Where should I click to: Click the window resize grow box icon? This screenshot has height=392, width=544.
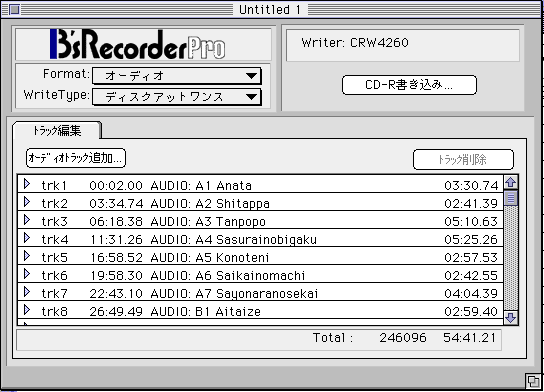(533, 382)
